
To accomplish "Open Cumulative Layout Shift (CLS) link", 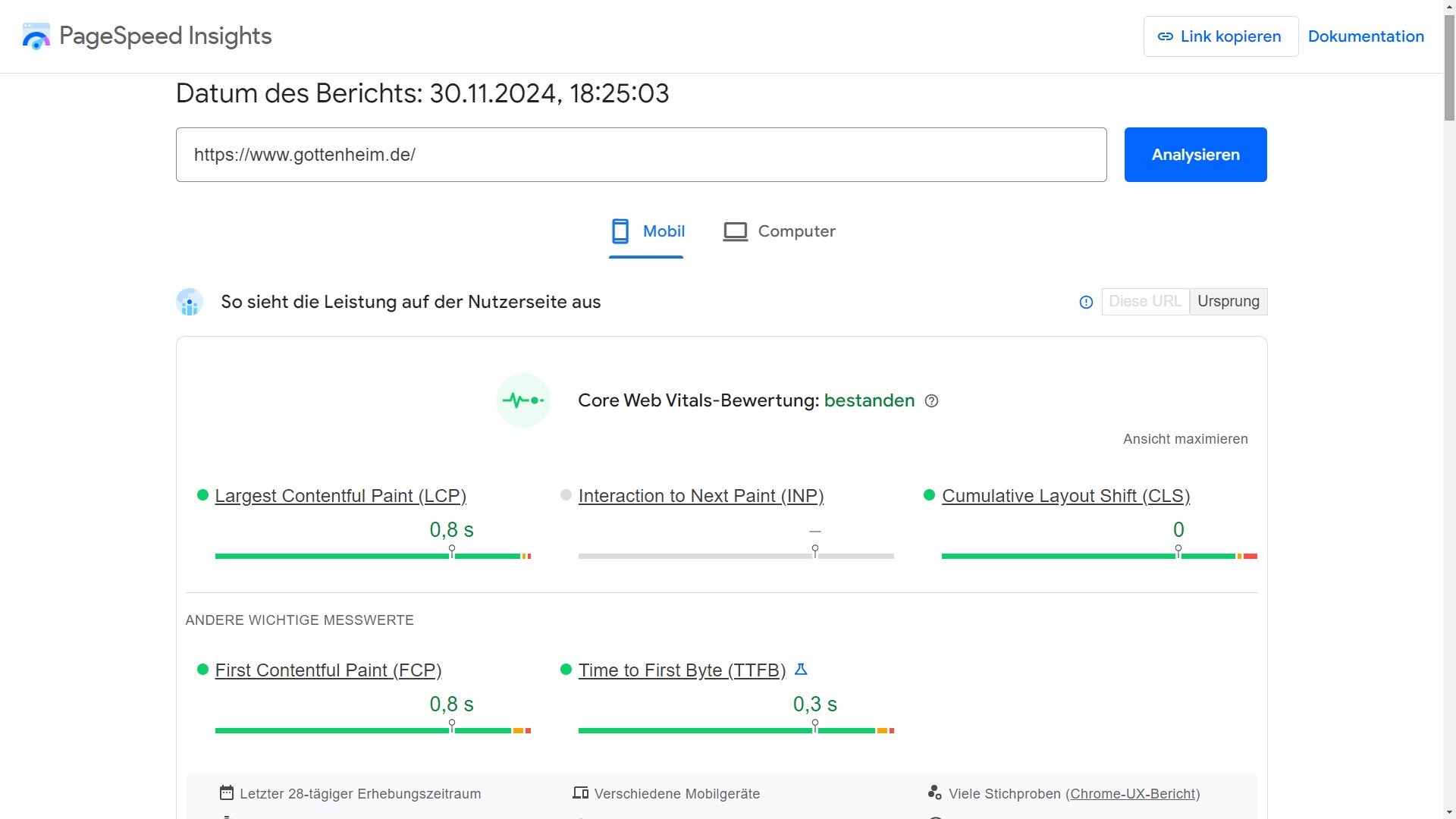I will [x=1065, y=496].
